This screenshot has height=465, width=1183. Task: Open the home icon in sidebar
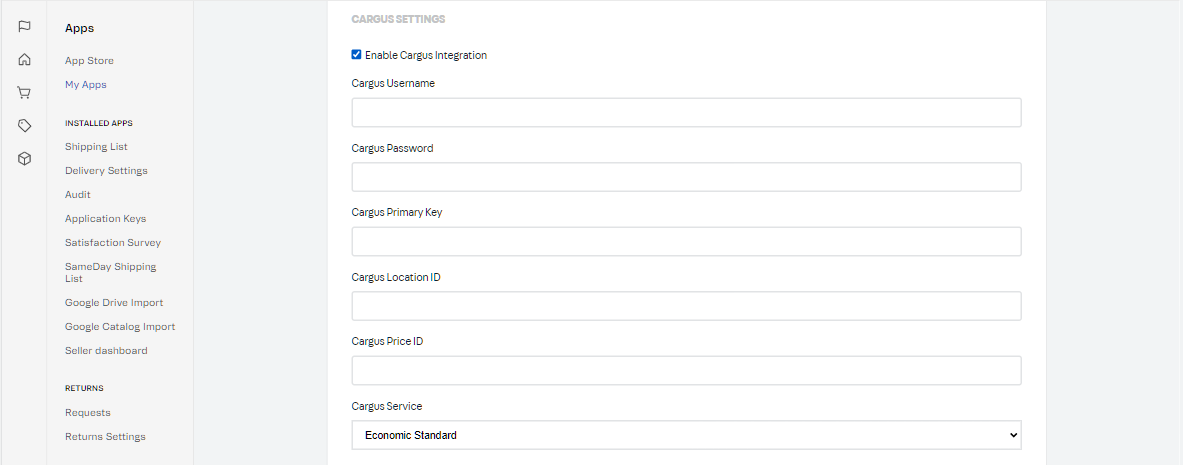coord(25,59)
